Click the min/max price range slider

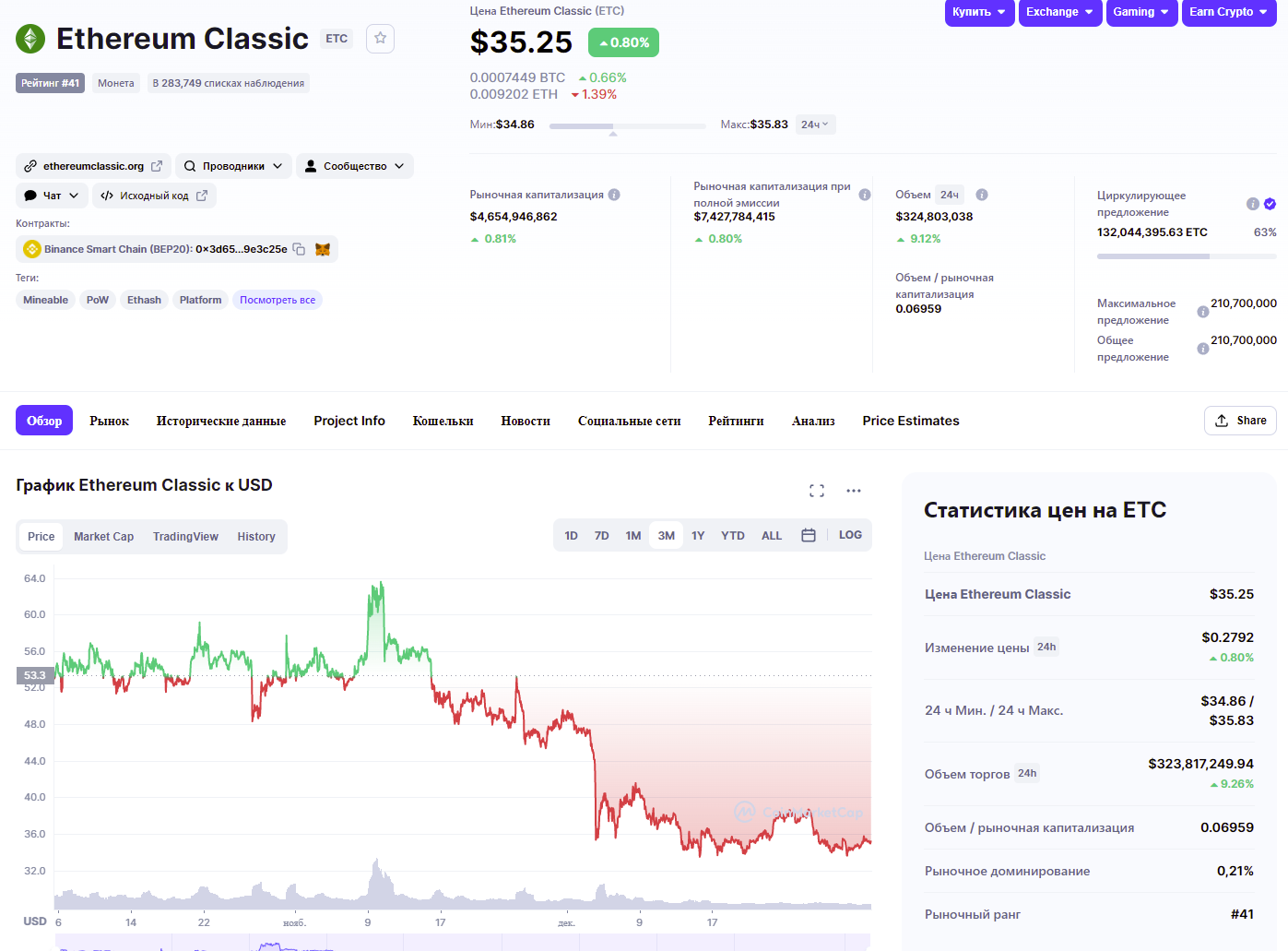pos(627,125)
